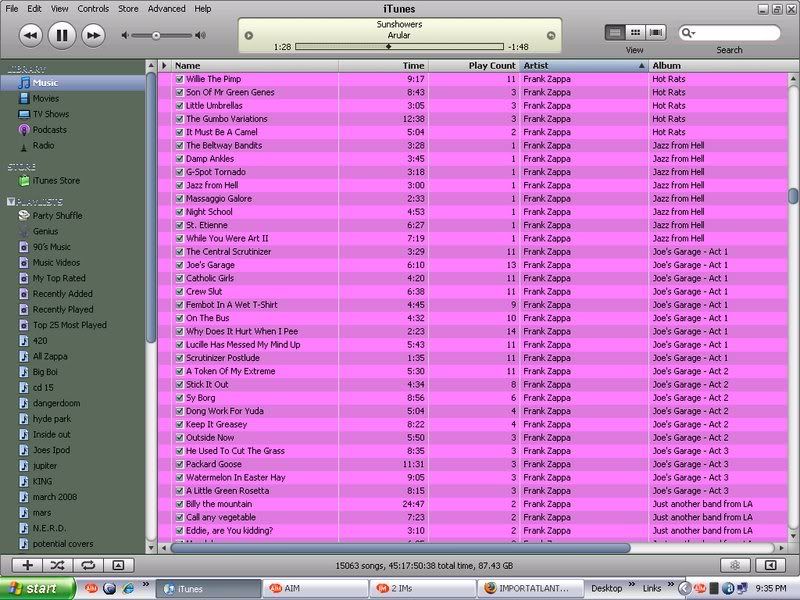The width and height of the screenshot is (800, 600).
Task: Open the 90's Music smart playlist
Action: click(x=52, y=247)
